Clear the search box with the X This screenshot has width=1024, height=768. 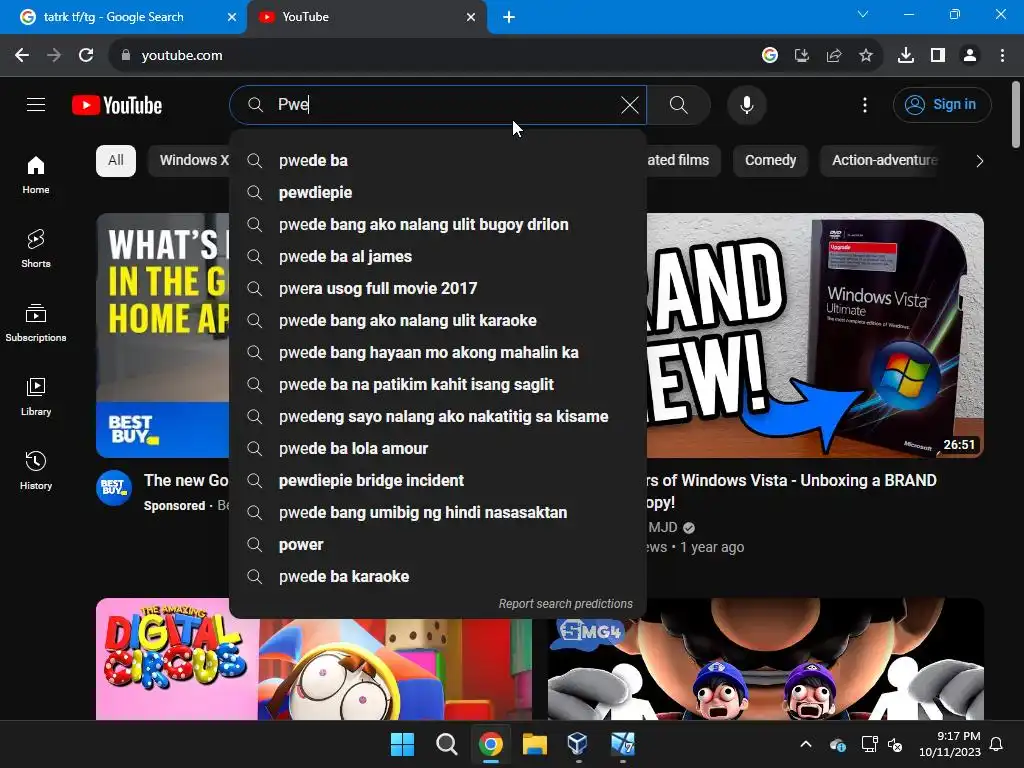(630, 104)
